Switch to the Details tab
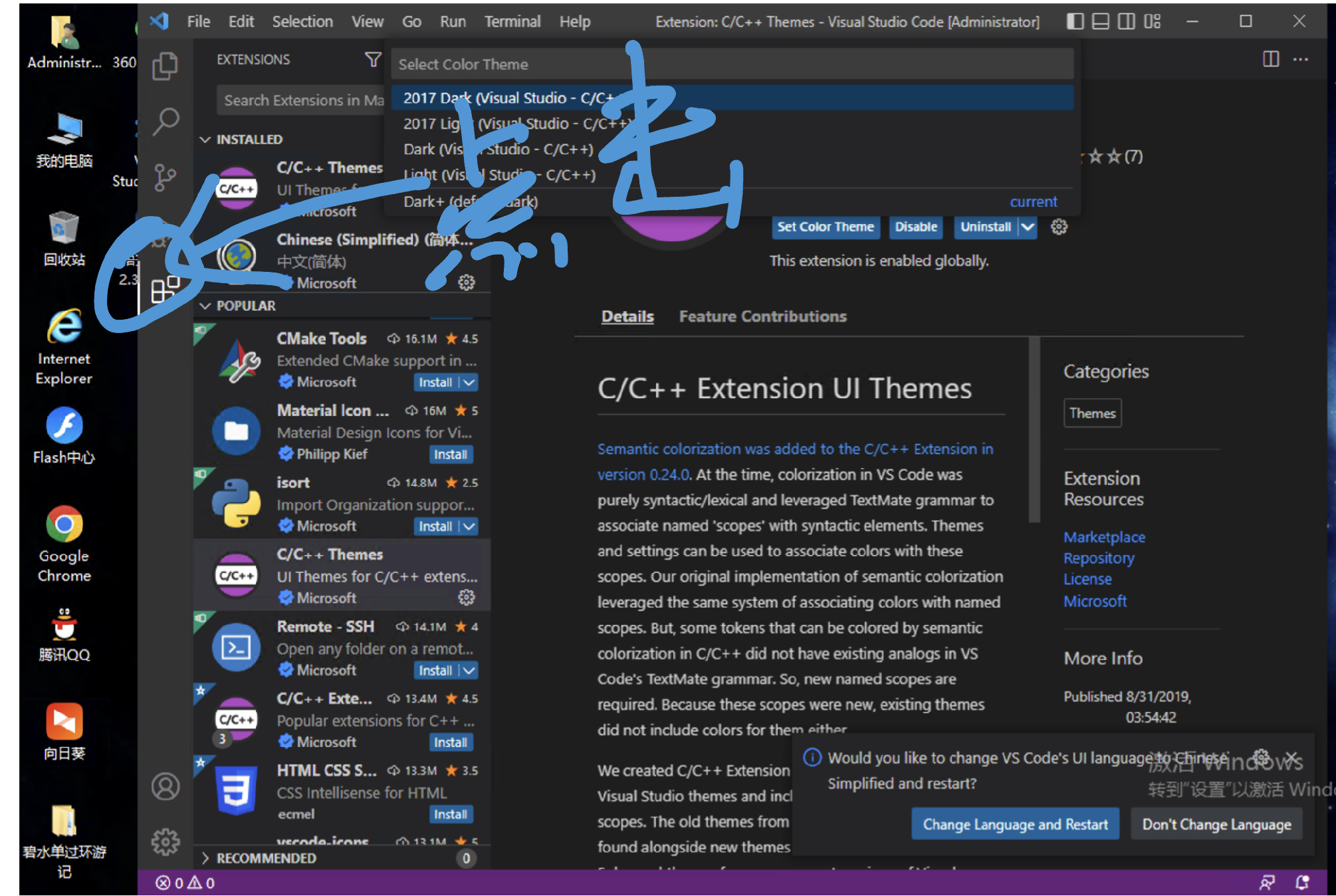1336x896 pixels. [627, 316]
